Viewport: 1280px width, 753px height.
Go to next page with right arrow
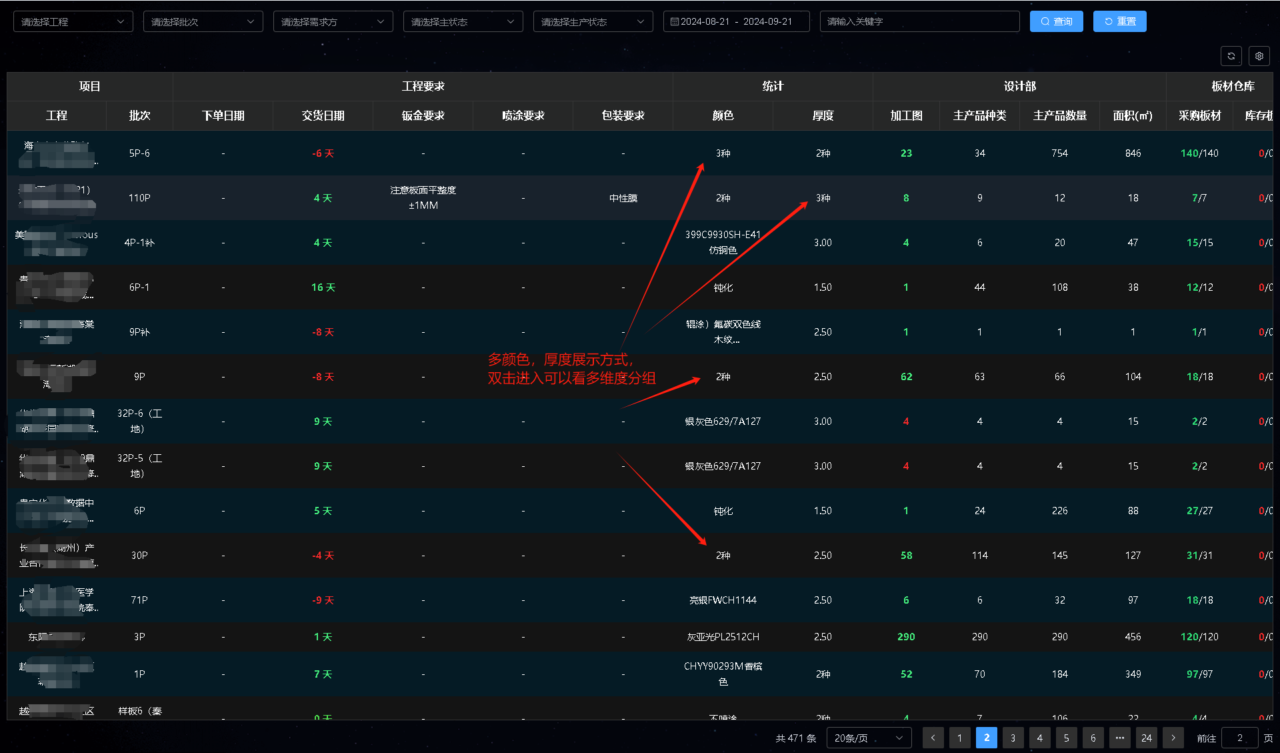tap(1174, 738)
